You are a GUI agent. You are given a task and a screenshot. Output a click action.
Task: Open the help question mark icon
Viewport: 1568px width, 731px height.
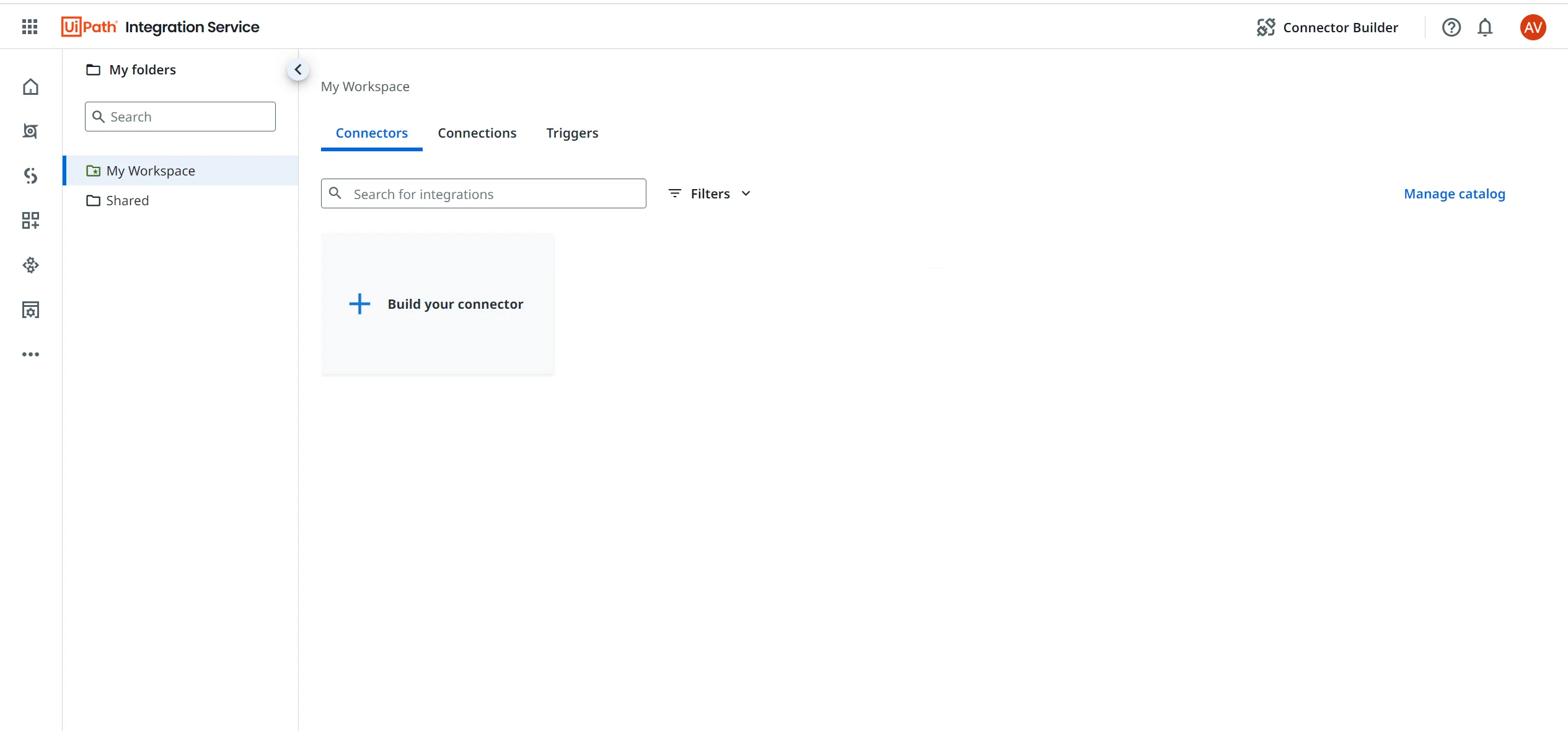(x=1451, y=27)
